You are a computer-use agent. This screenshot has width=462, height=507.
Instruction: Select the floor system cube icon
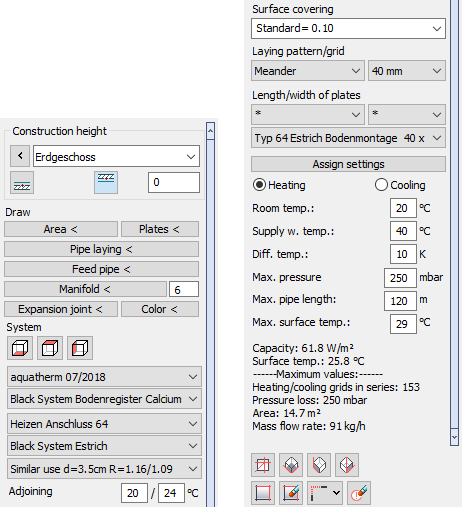point(20,348)
